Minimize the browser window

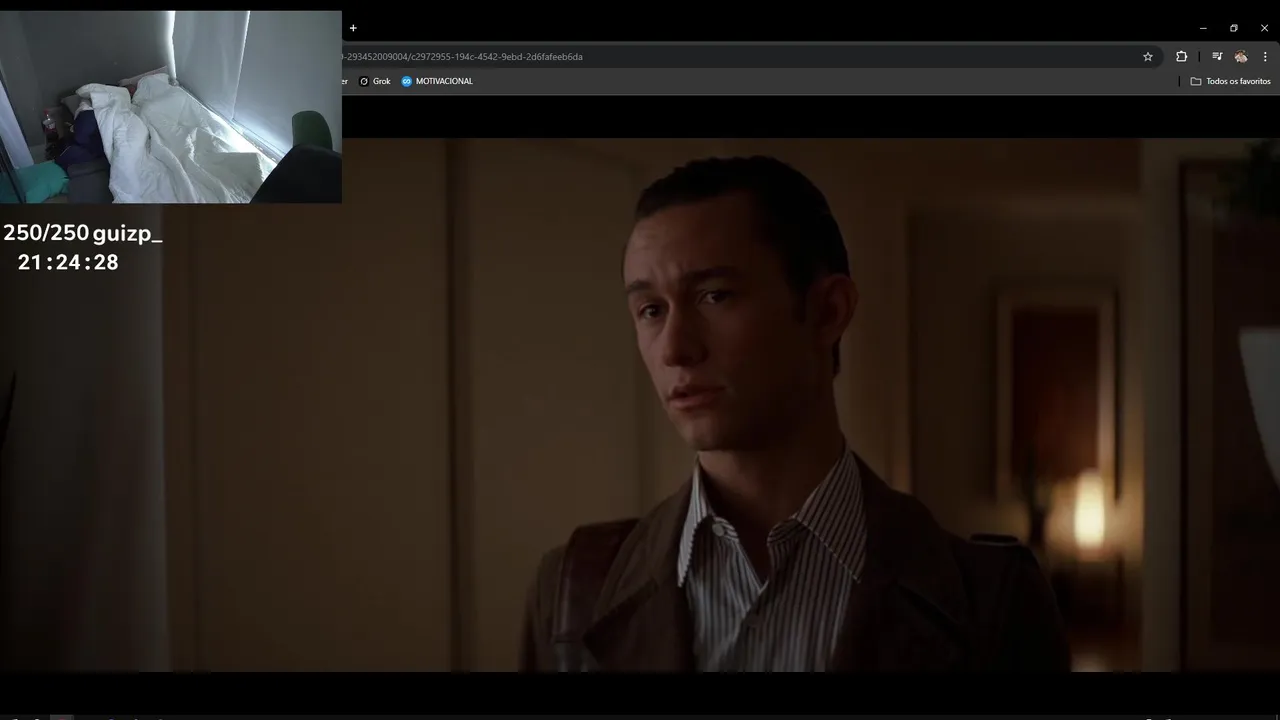coord(1203,28)
